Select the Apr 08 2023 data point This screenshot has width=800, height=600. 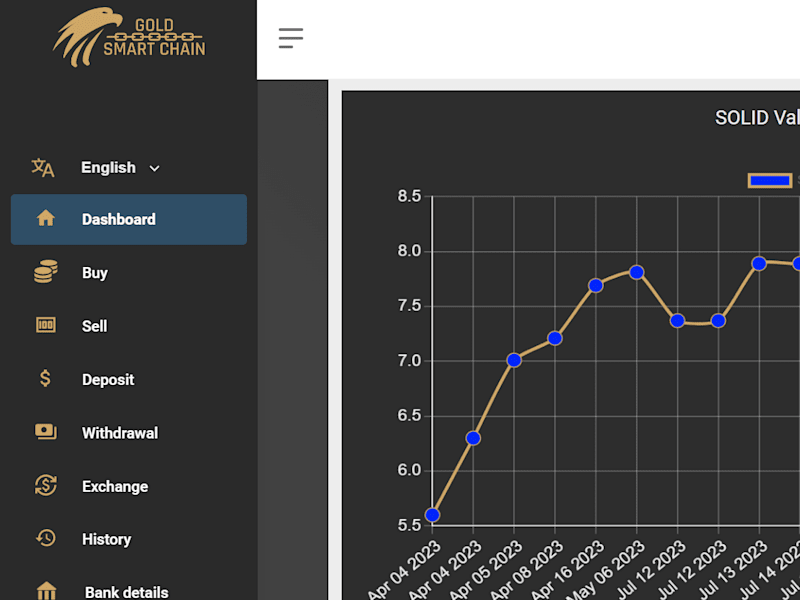tap(555, 338)
